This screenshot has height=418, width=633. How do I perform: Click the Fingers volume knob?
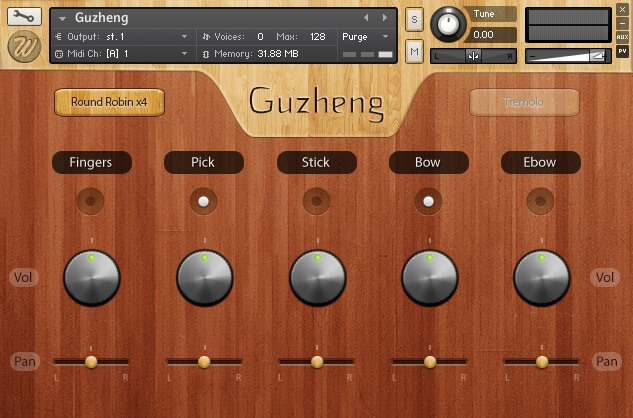(x=92, y=278)
